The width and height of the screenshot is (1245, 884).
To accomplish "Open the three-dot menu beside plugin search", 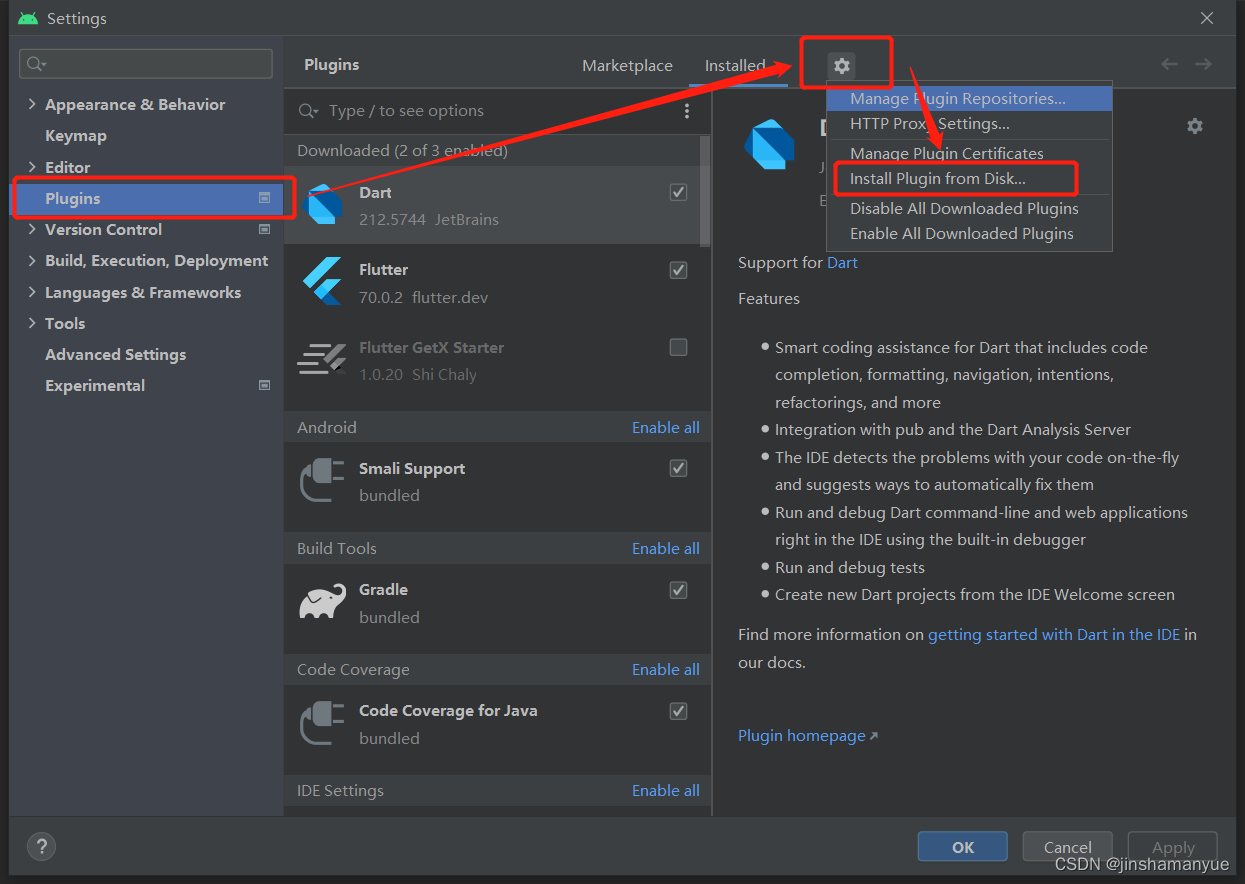I will click(x=687, y=111).
